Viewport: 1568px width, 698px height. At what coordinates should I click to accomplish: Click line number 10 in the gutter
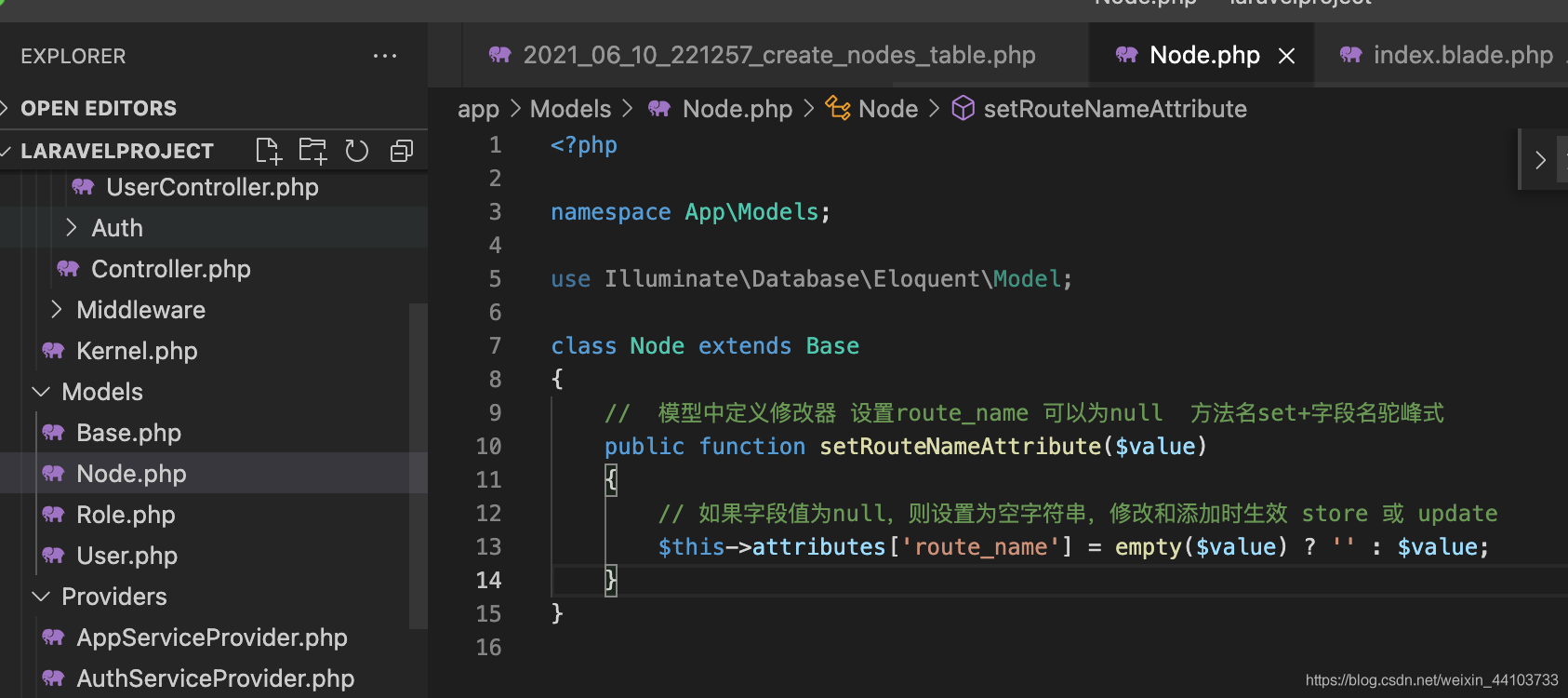(x=488, y=447)
